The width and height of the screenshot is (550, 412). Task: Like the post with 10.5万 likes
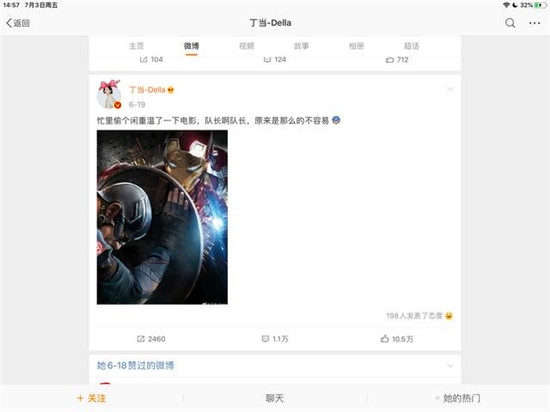(397, 339)
